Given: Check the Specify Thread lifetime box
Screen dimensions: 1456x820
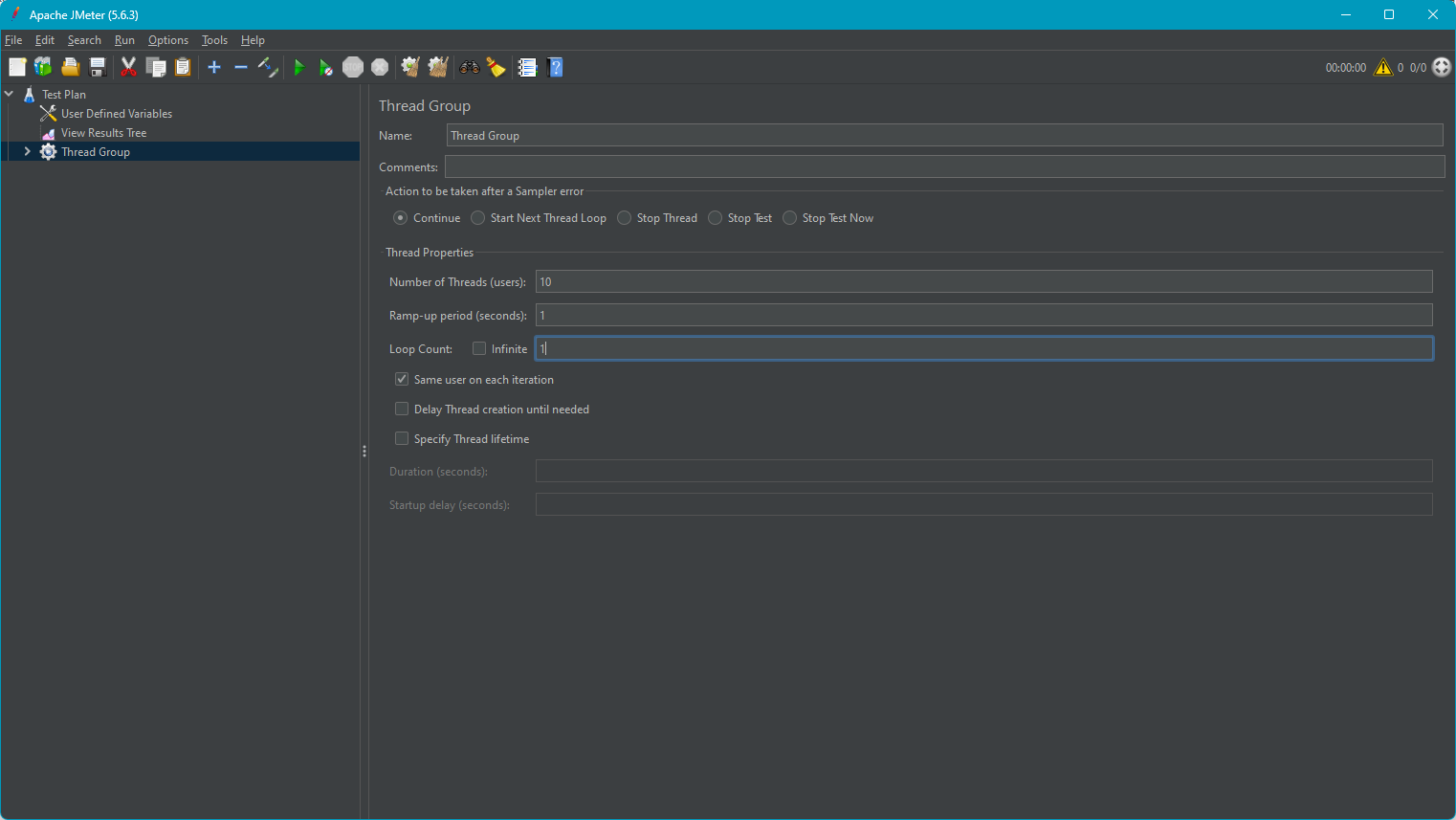Looking at the screenshot, I should (402, 438).
